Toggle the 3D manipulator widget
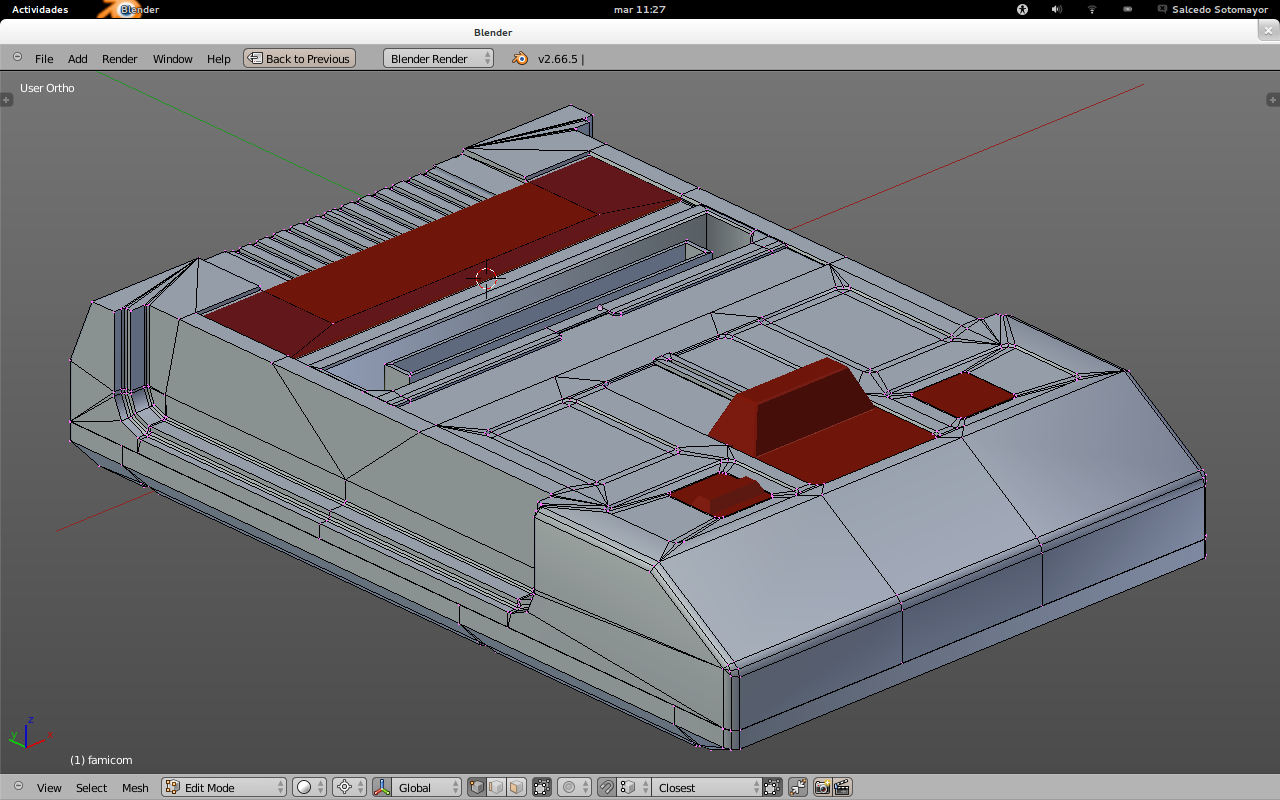The image size is (1280, 800). pos(381,788)
